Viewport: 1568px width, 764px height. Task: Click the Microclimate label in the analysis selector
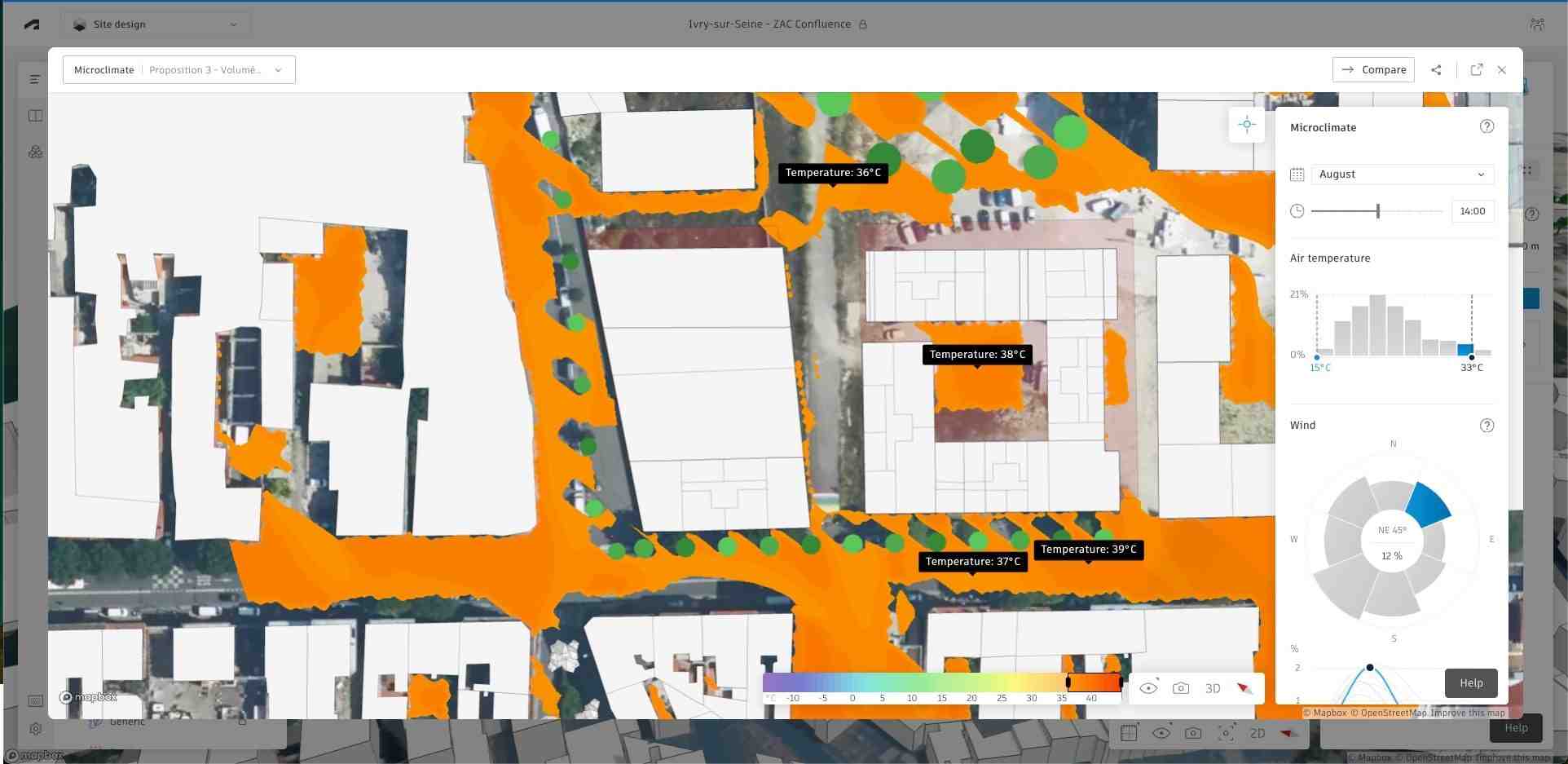[x=104, y=70]
